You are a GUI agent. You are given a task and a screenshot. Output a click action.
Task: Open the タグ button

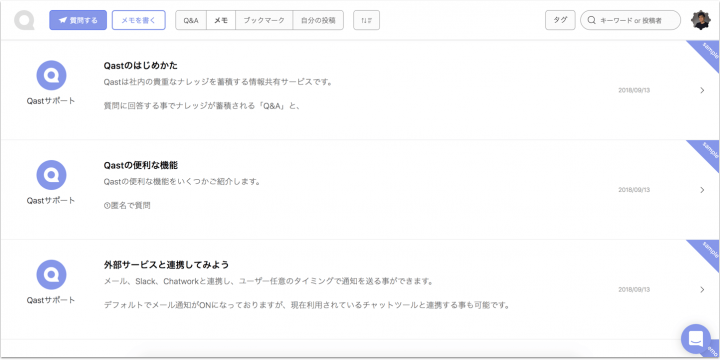(x=560, y=20)
